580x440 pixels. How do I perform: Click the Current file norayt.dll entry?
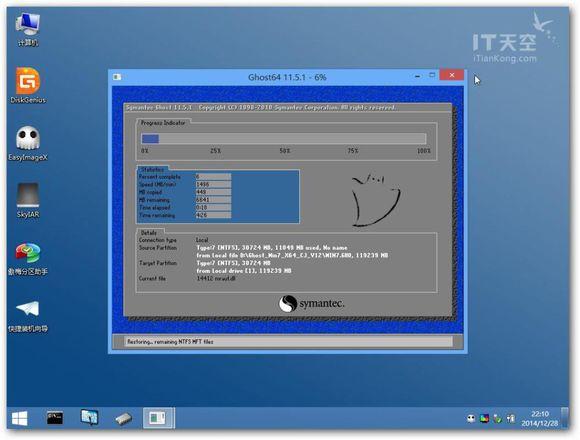[x=216, y=278]
